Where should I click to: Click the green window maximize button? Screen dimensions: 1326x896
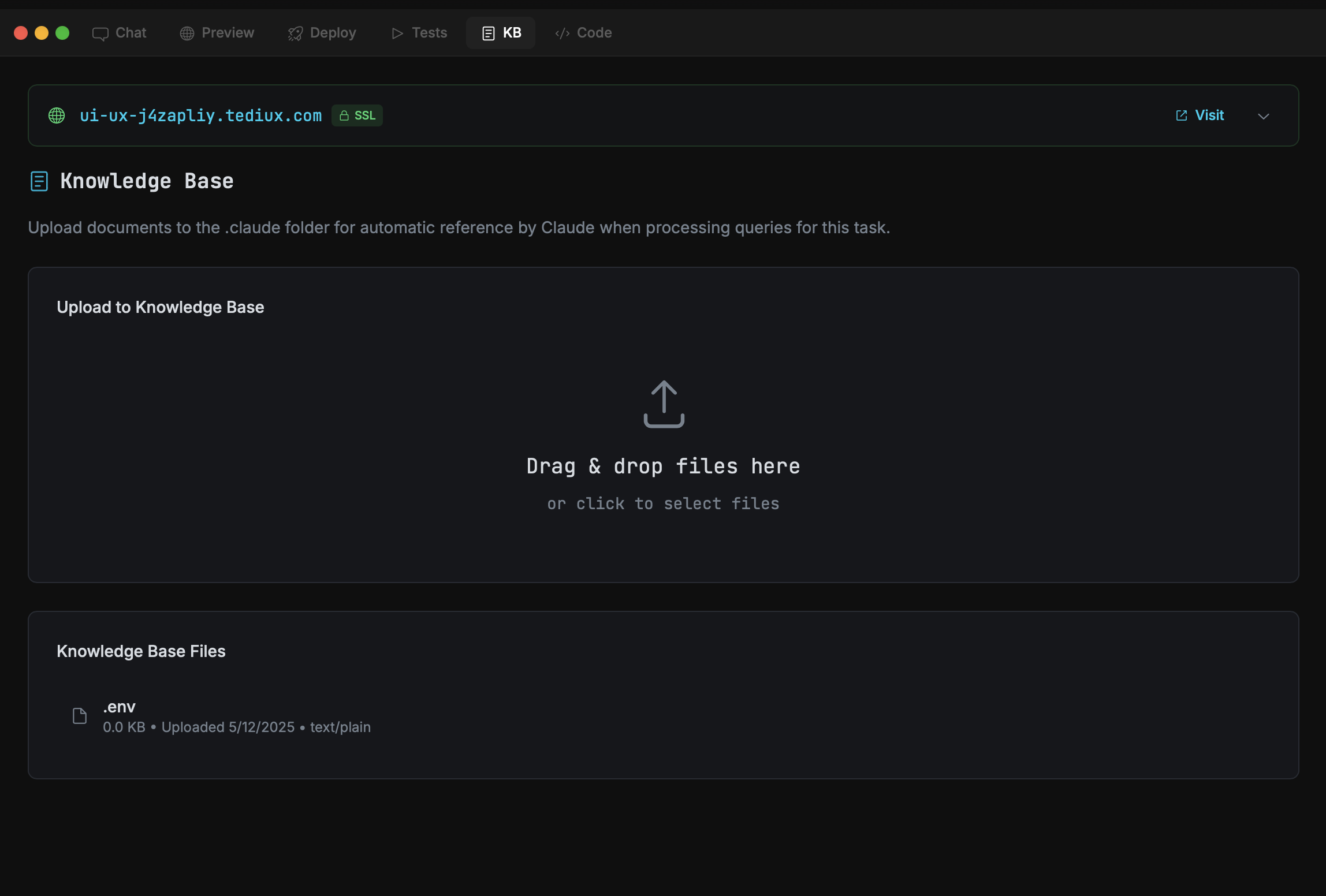pyautogui.click(x=62, y=33)
